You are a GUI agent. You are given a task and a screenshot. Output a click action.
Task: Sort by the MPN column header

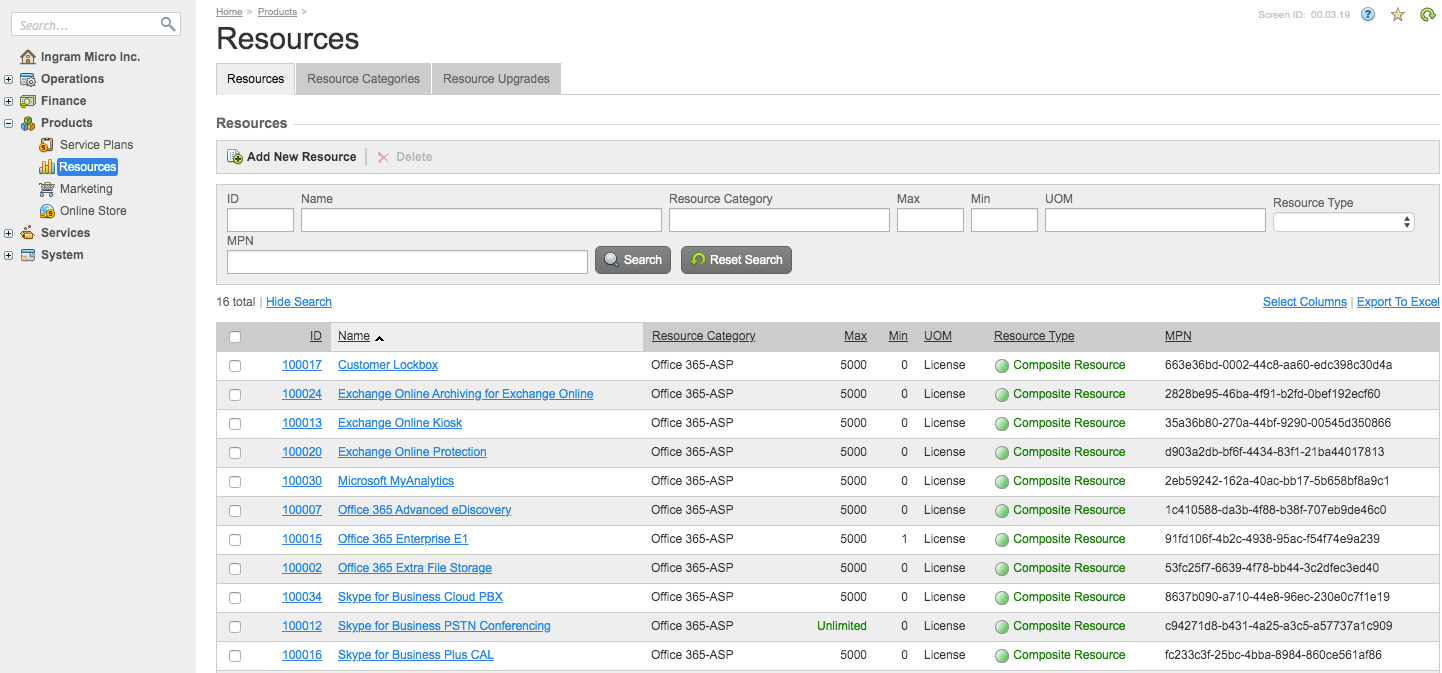1178,336
